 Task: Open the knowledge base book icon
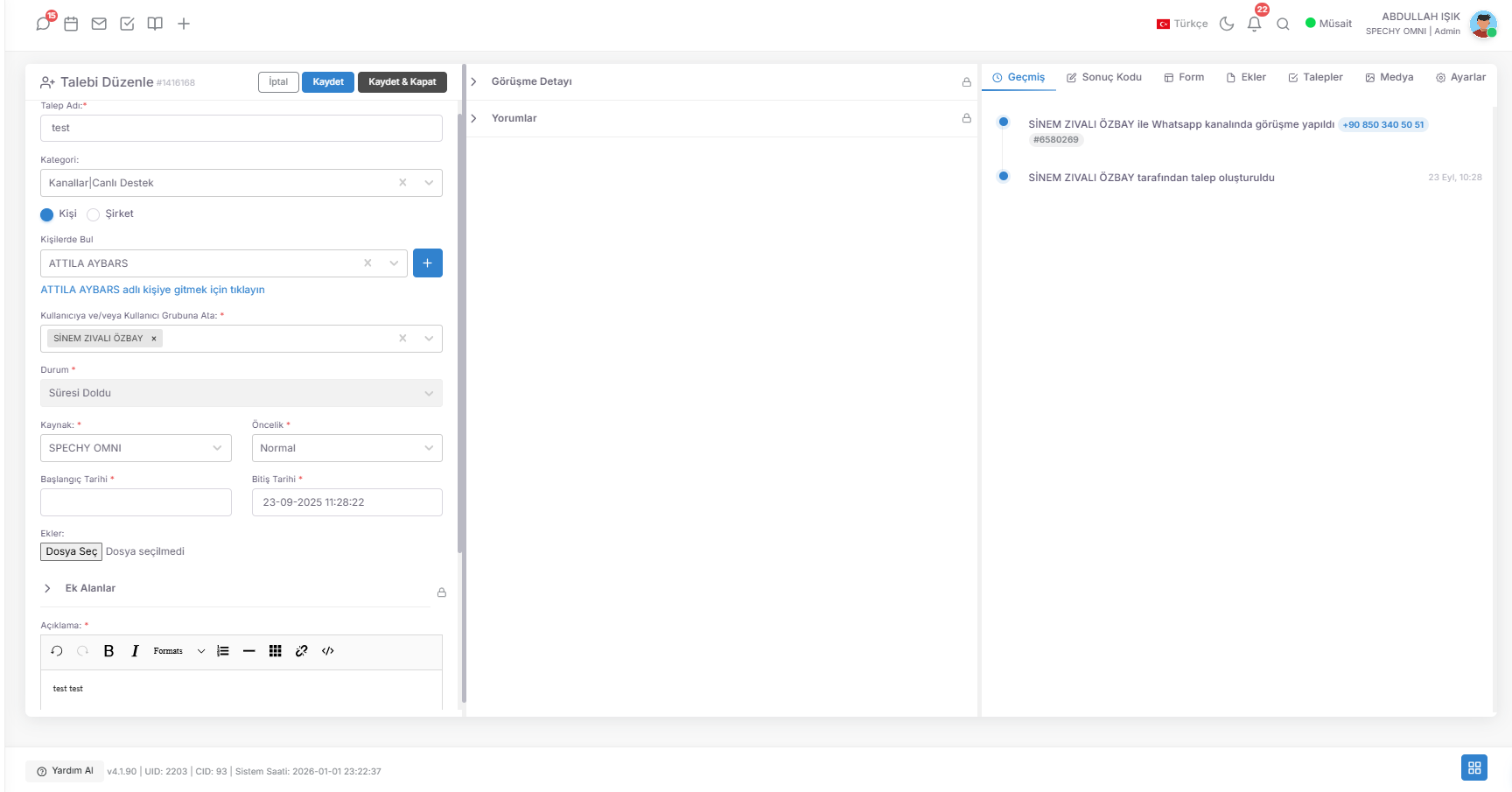click(x=155, y=24)
